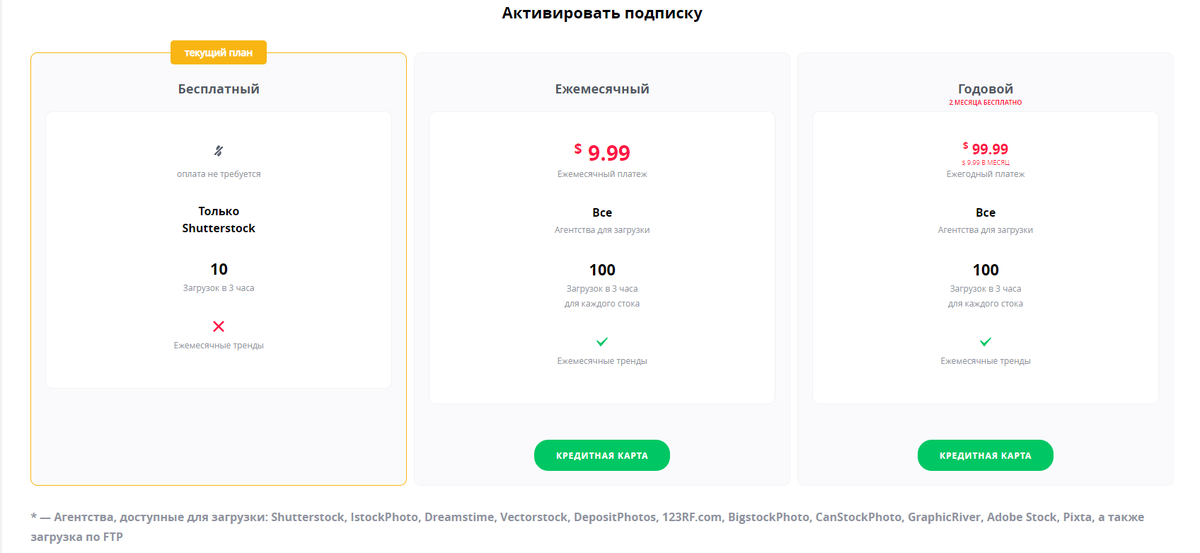
Task: Click the $9.99 monthly price
Action: (x=602, y=152)
